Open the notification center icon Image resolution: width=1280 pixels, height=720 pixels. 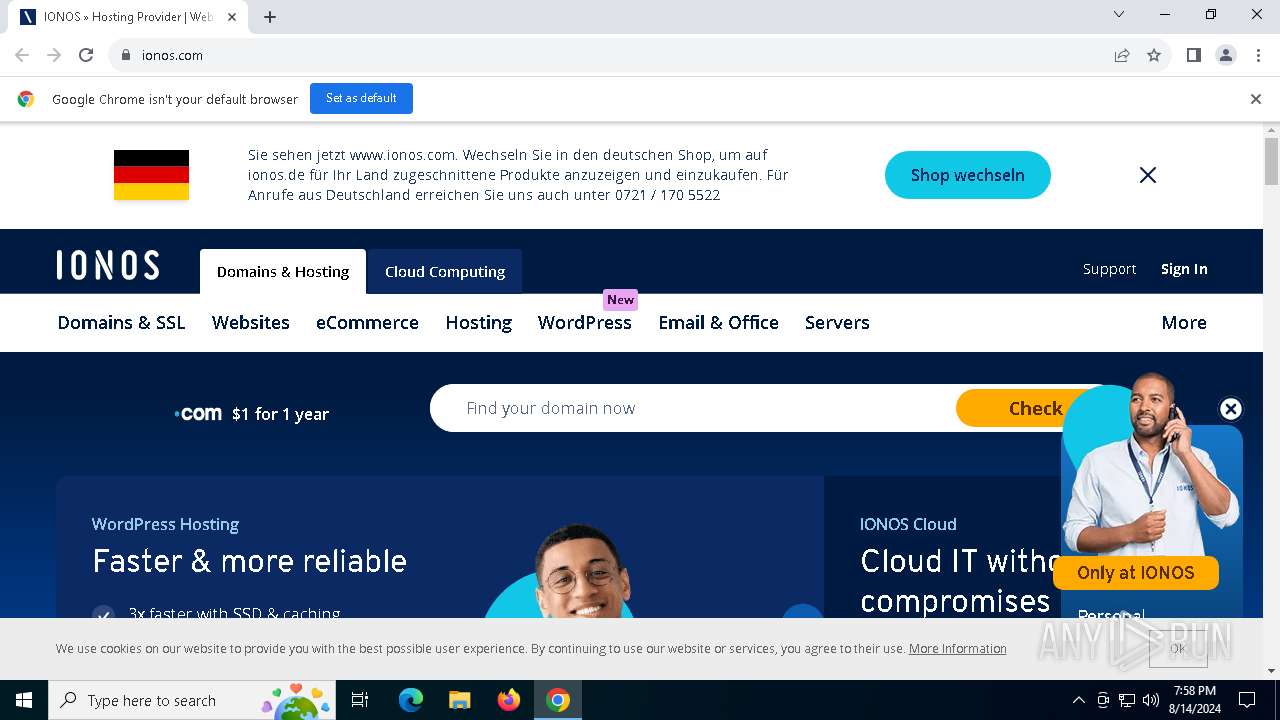click(1247, 701)
